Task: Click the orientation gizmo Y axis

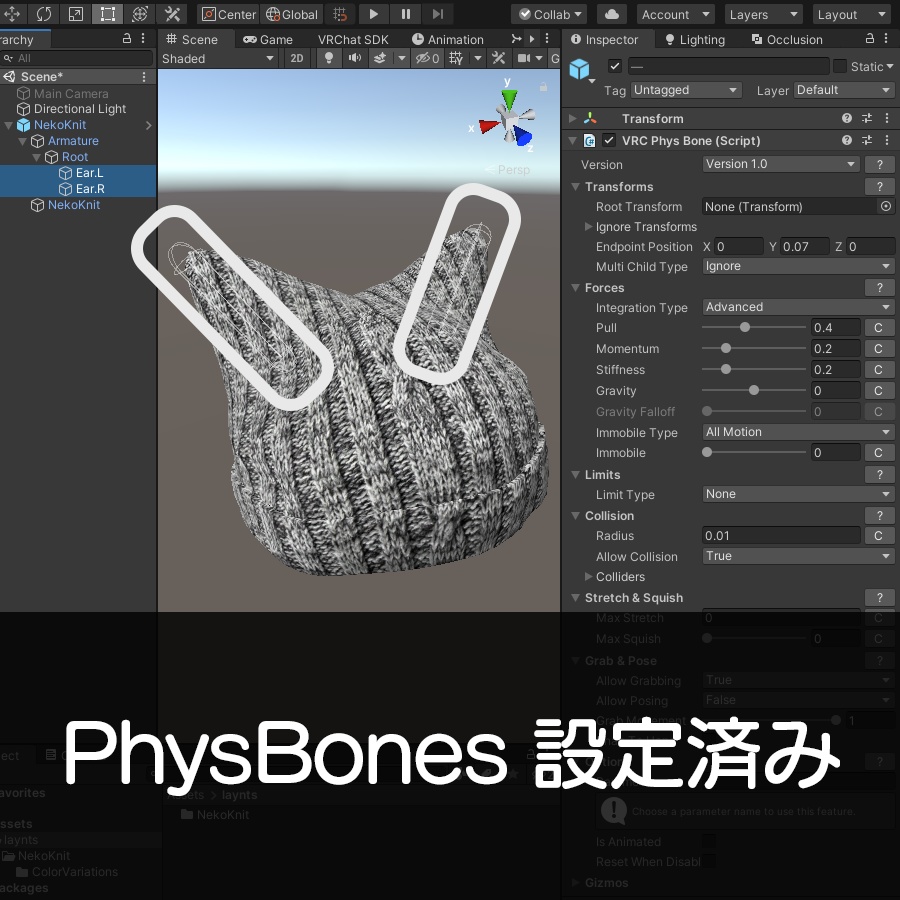Action: click(509, 99)
